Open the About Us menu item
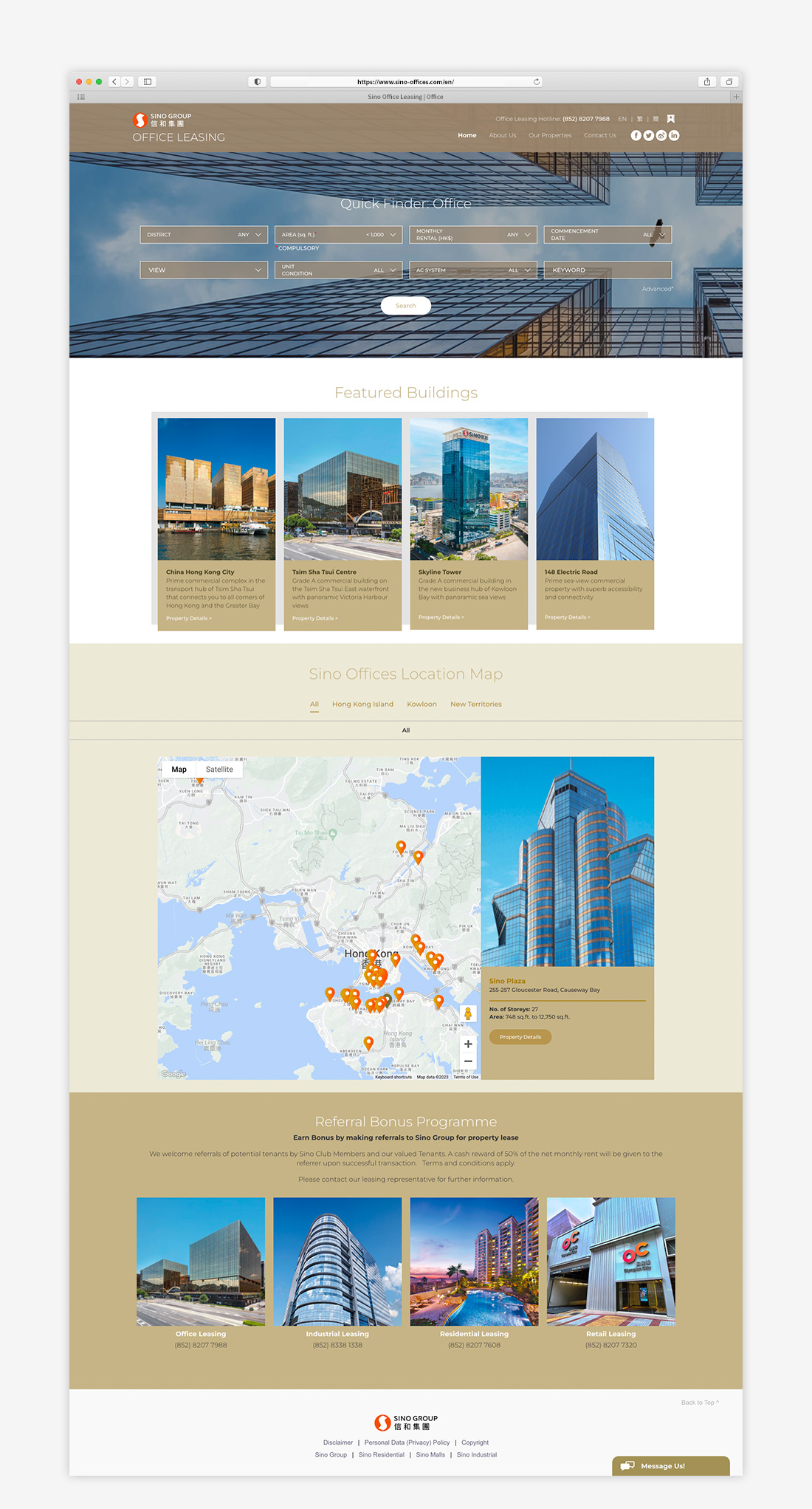This screenshot has width=812, height=1509. 503,135
